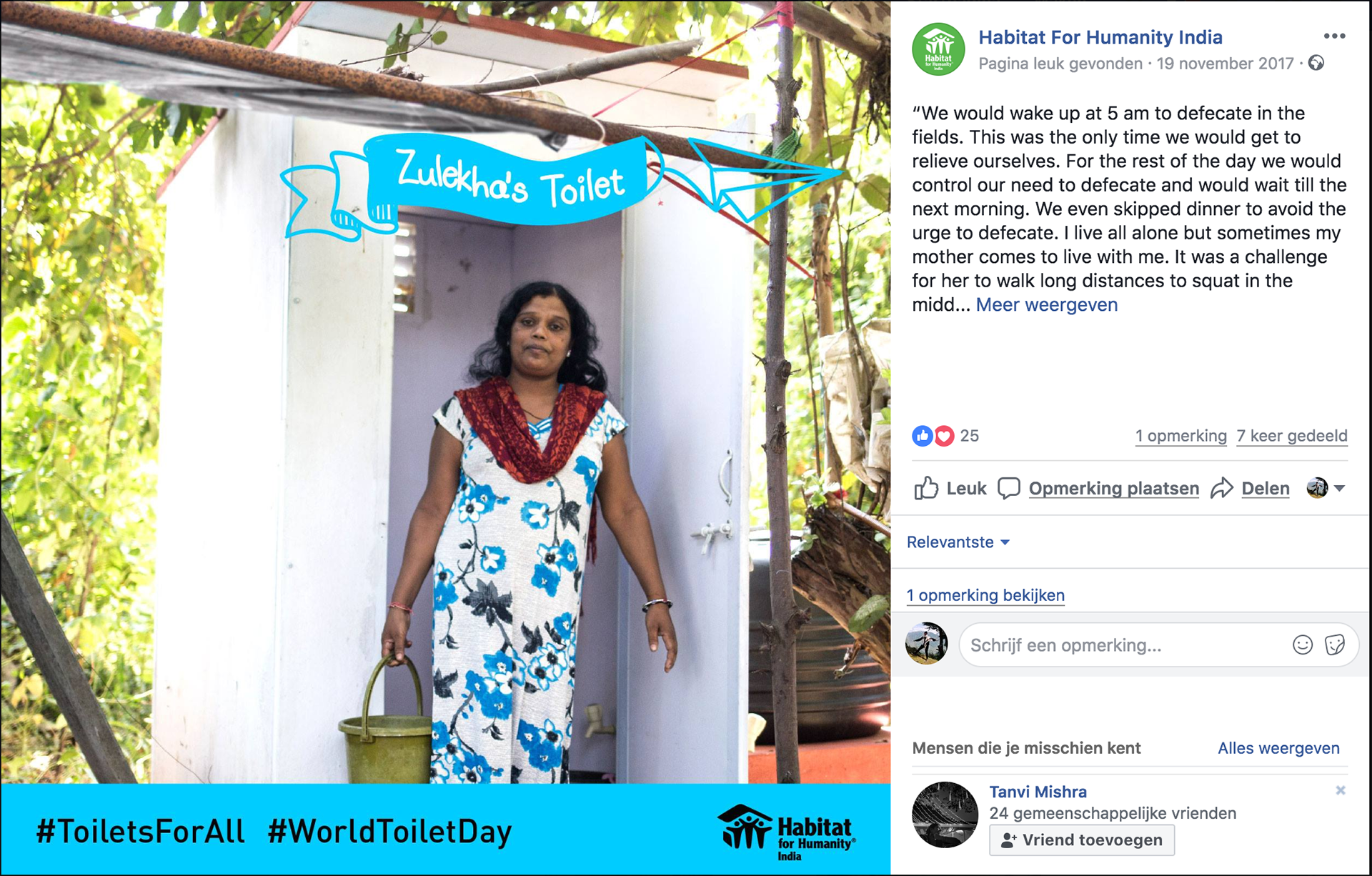1372x876 pixels.
Task: Expand post text with Meer weergeven
Action: pyautogui.click(x=1046, y=305)
